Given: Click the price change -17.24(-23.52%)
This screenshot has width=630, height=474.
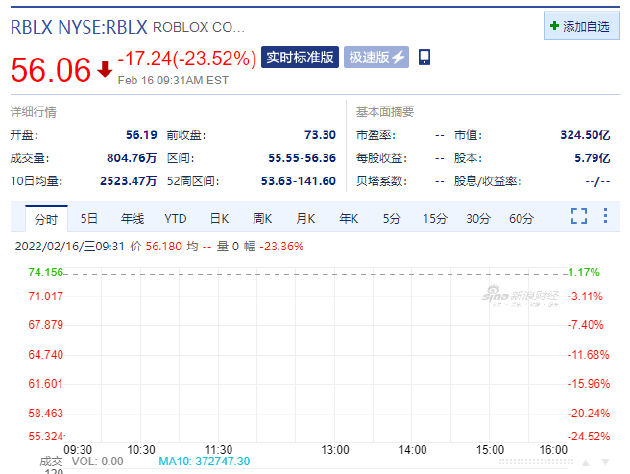Looking at the screenshot, I should click(187, 59).
